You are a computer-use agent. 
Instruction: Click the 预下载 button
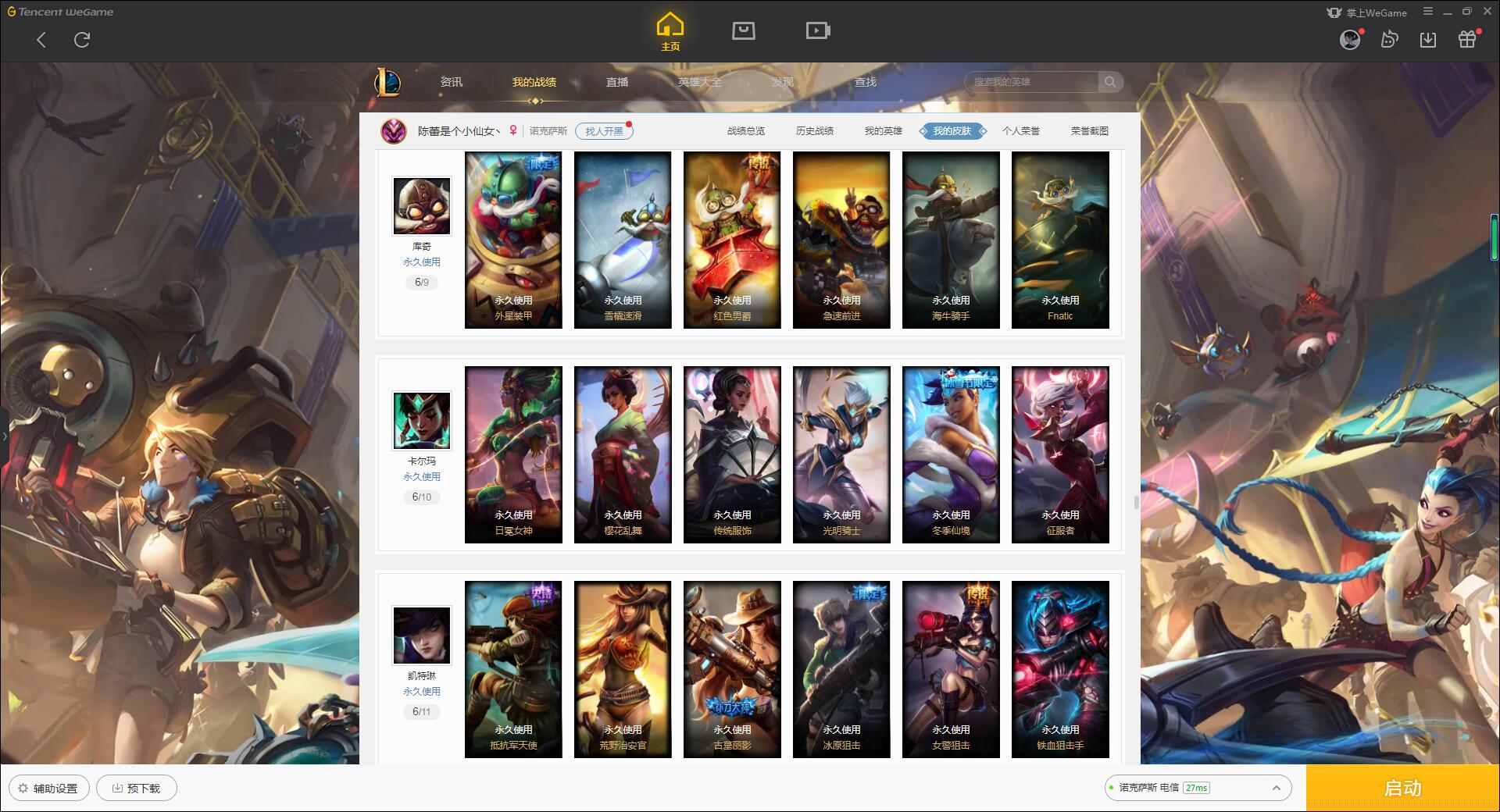[137, 788]
